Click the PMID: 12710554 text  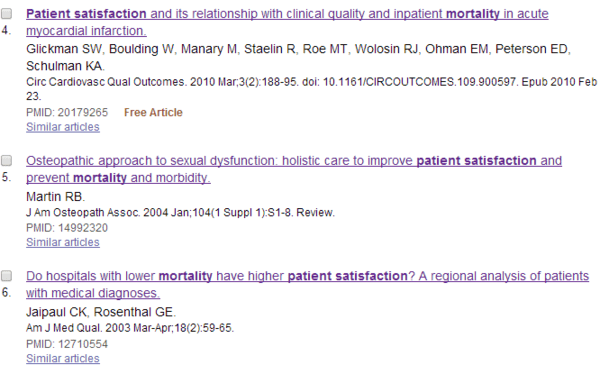pos(67,344)
